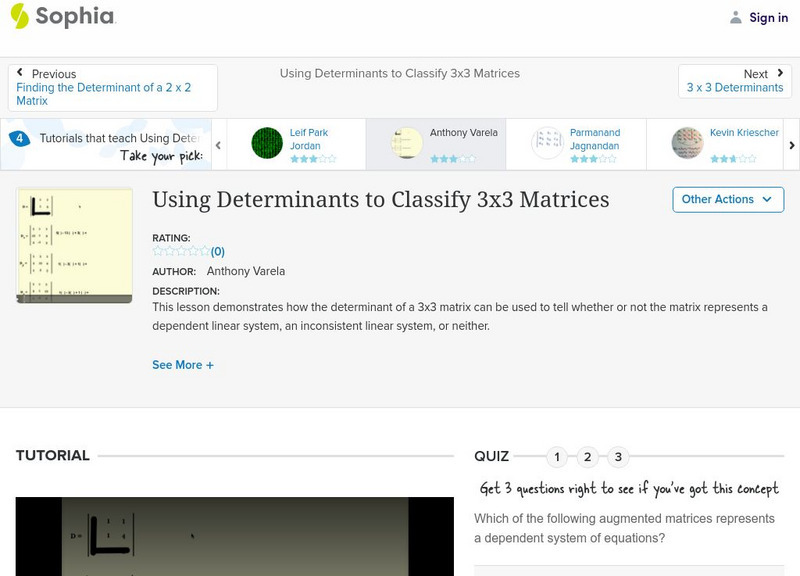Click the rating stars under RATING
Viewport: 800px width, 576px height.
(181, 251)
